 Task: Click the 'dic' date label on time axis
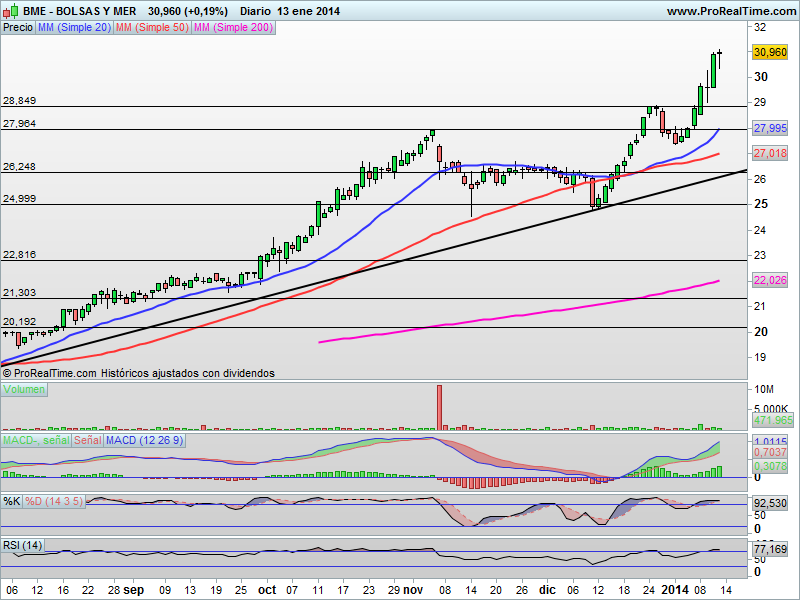tap(547, 590)
